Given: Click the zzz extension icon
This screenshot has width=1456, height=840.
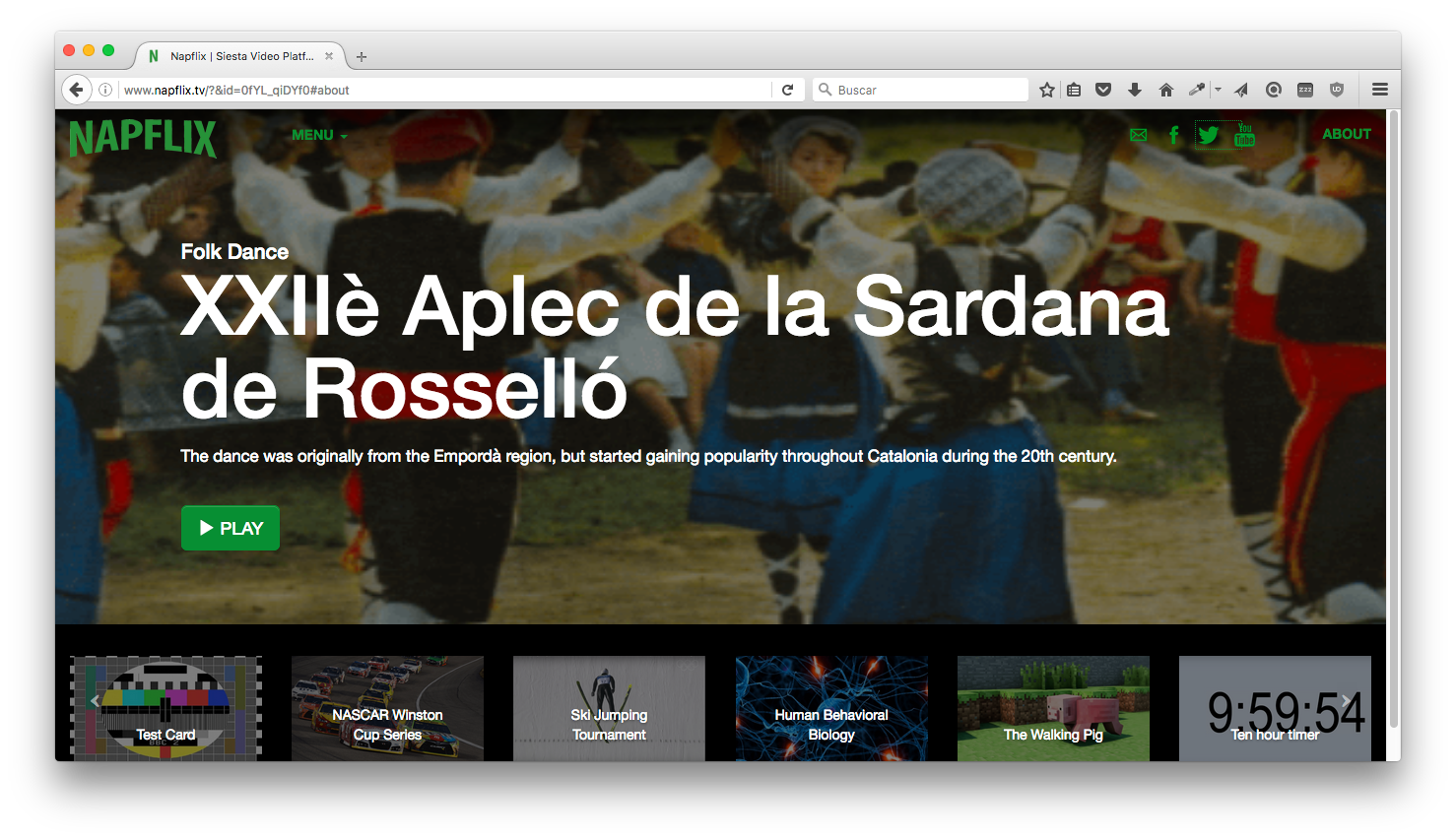Looking at the screenshot, I should click(1305, 90).
